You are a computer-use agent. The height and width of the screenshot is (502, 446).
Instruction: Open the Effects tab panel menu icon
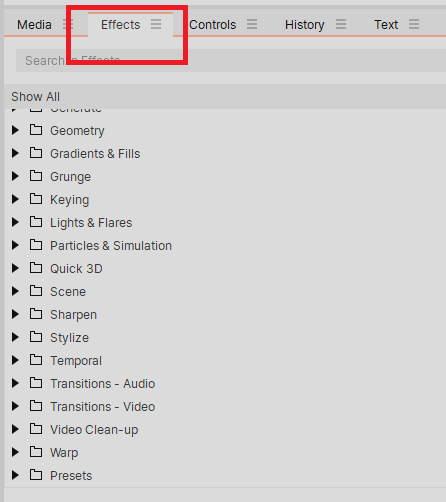coord(156,24)
